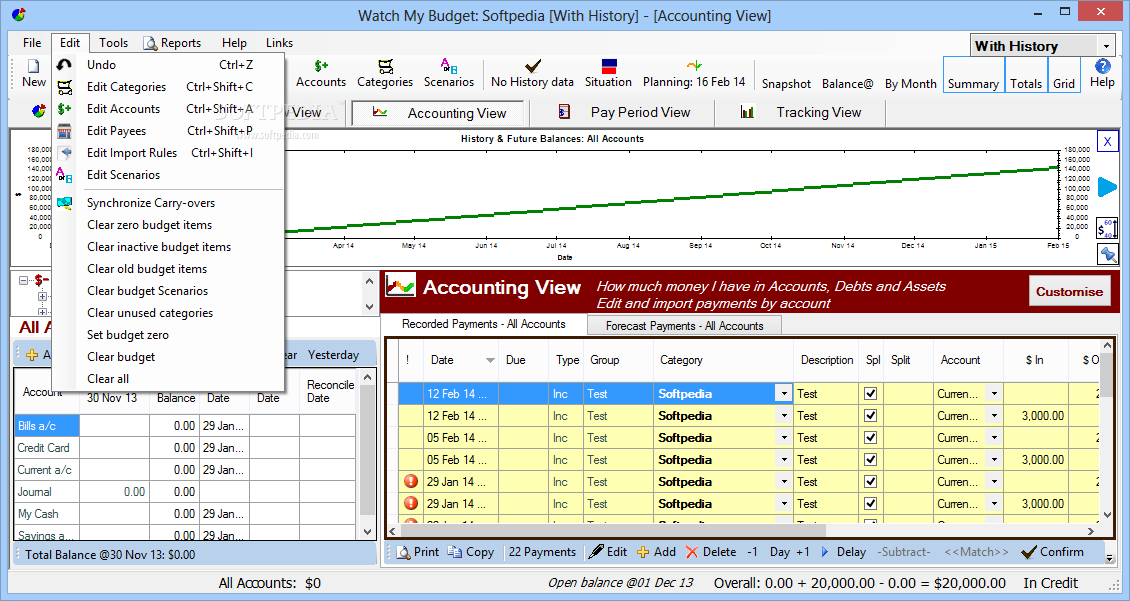
Task: Click the blue play arrow beside chart
Action: [1107, 187]
